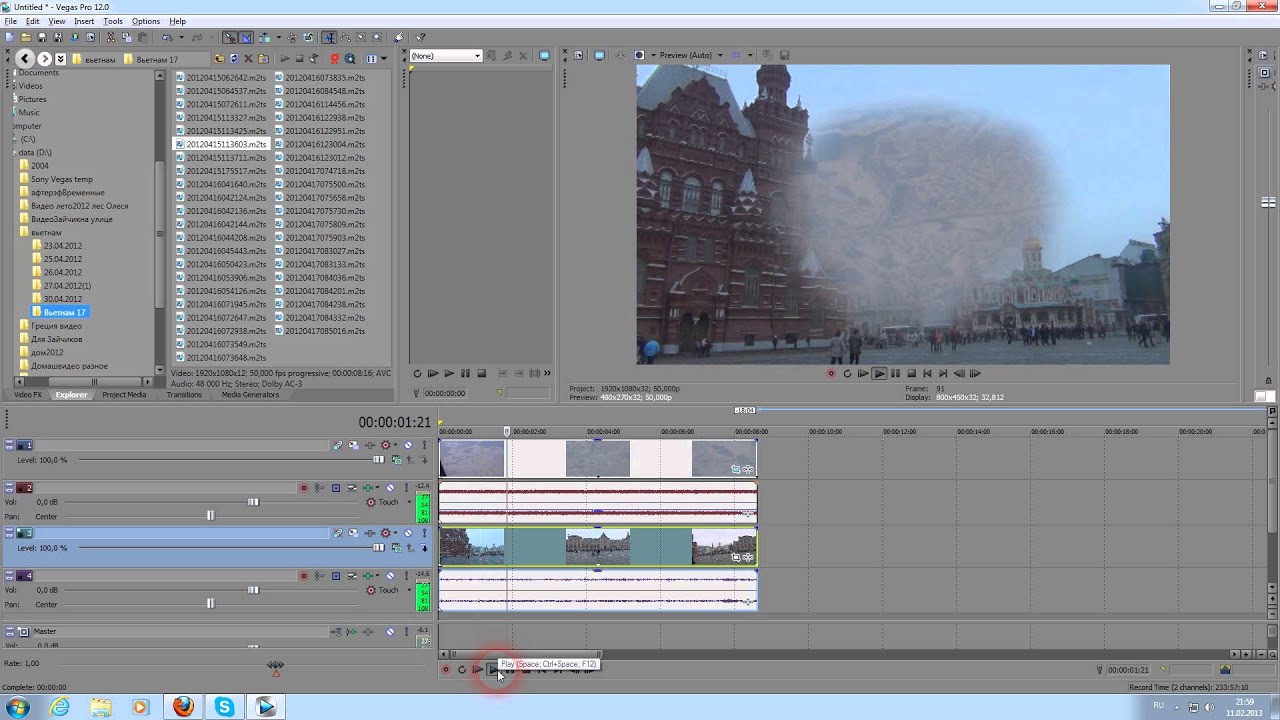The image size is (1280, 720).
Task: Open the File menu
Action: point(10,21)
